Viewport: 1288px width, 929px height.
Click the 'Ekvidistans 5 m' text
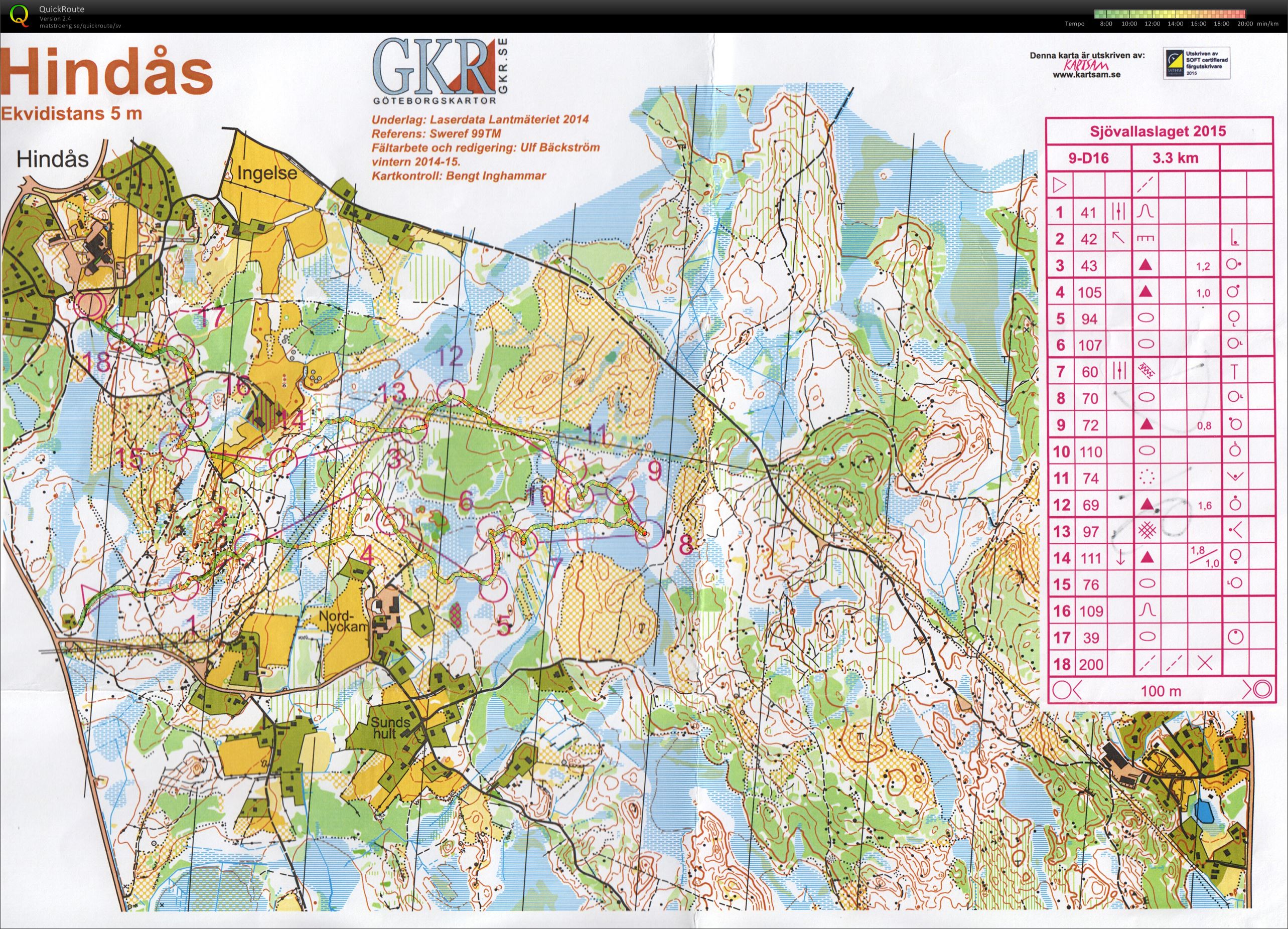72,113
